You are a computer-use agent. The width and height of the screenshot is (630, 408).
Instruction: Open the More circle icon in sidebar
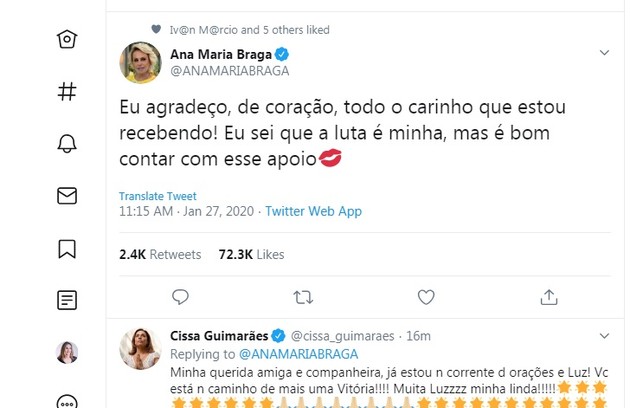[x=67, y=401]
